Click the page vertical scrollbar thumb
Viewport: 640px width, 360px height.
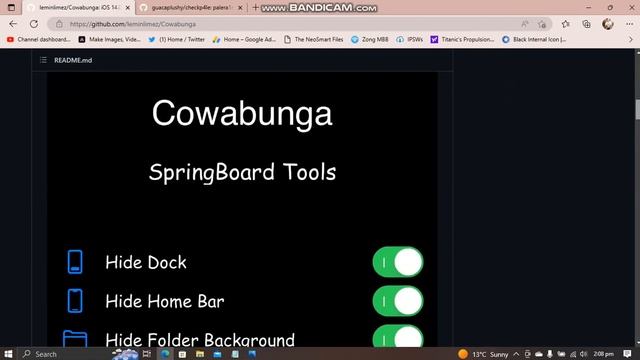[x=638, y=109]
